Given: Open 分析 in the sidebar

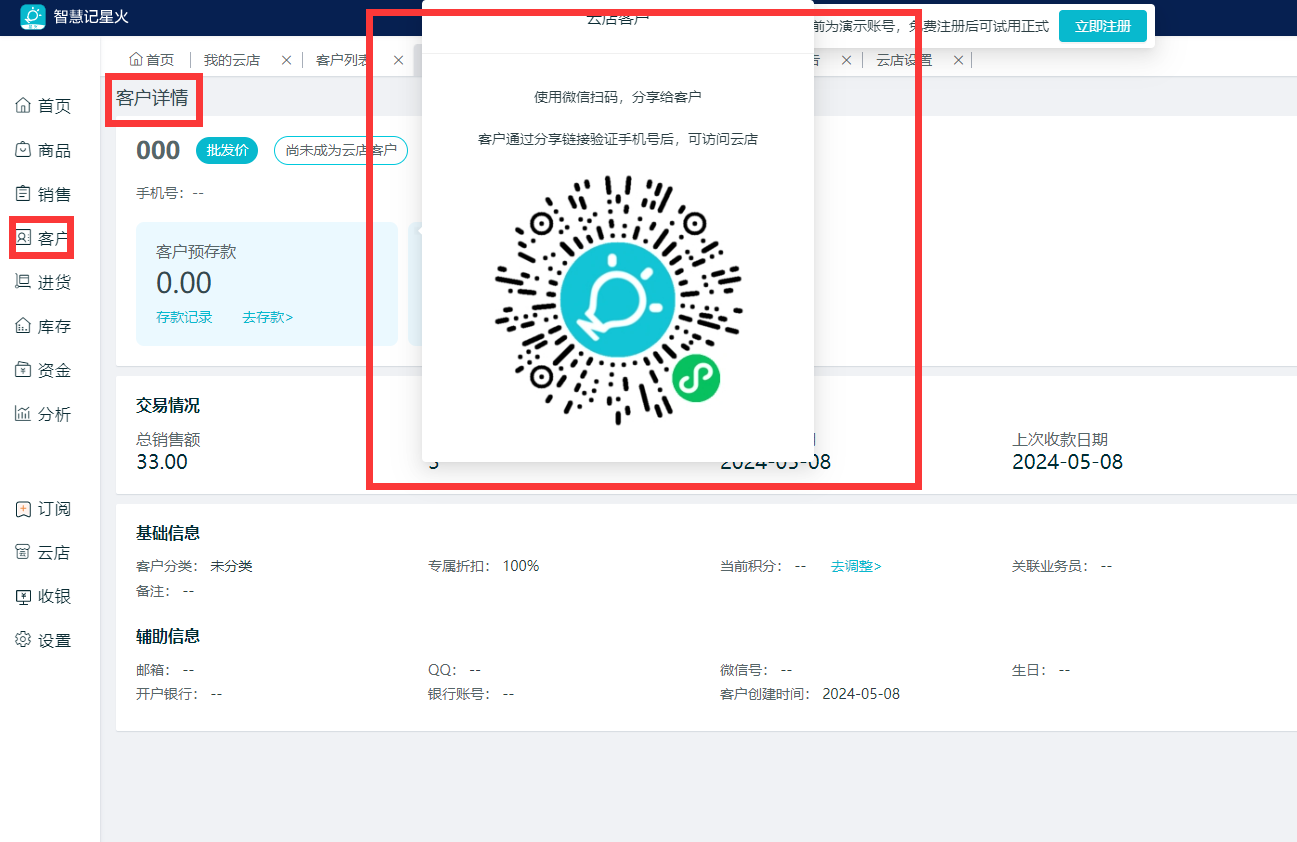Looking at the screenshot, I should (44, 414).
